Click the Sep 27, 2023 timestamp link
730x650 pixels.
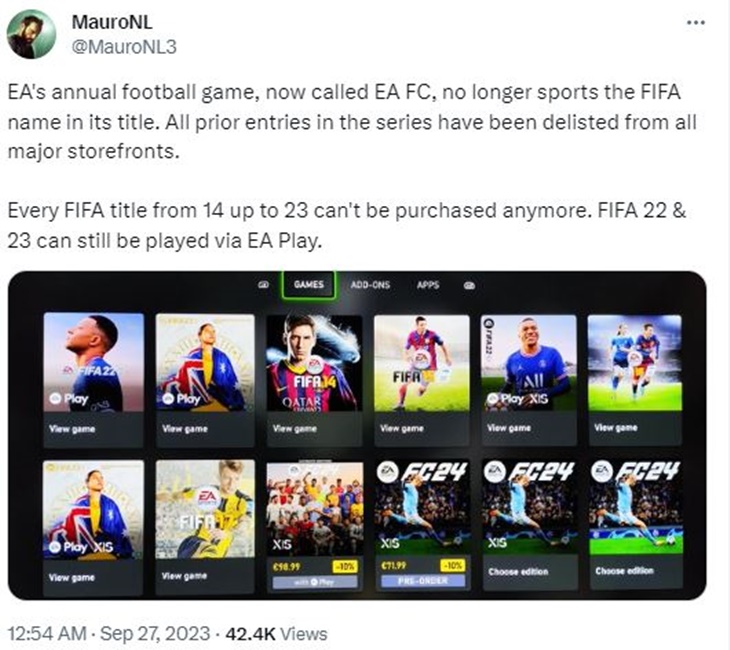(155, 634)
